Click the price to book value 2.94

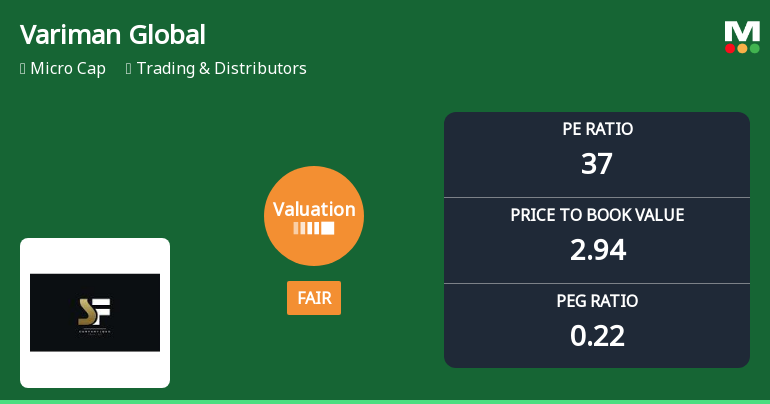[x=597, y=249]
